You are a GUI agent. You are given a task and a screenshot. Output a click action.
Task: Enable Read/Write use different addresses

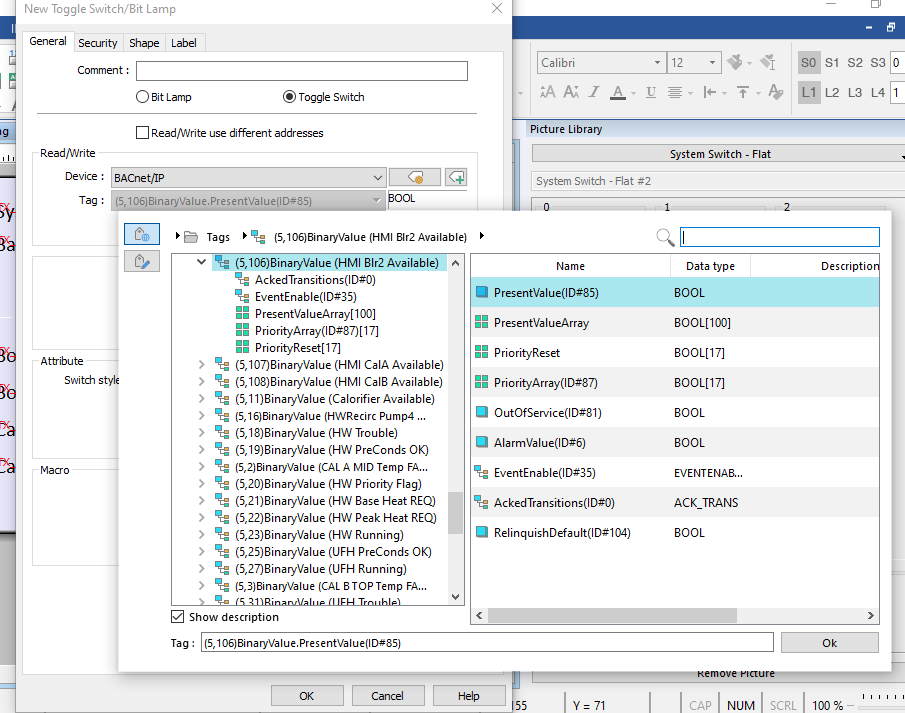click(x=142, y=133)
